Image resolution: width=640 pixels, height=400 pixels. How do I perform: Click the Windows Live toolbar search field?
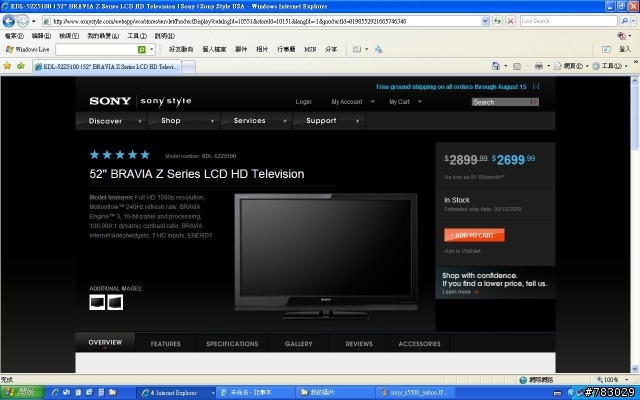[x=96, y=49]
